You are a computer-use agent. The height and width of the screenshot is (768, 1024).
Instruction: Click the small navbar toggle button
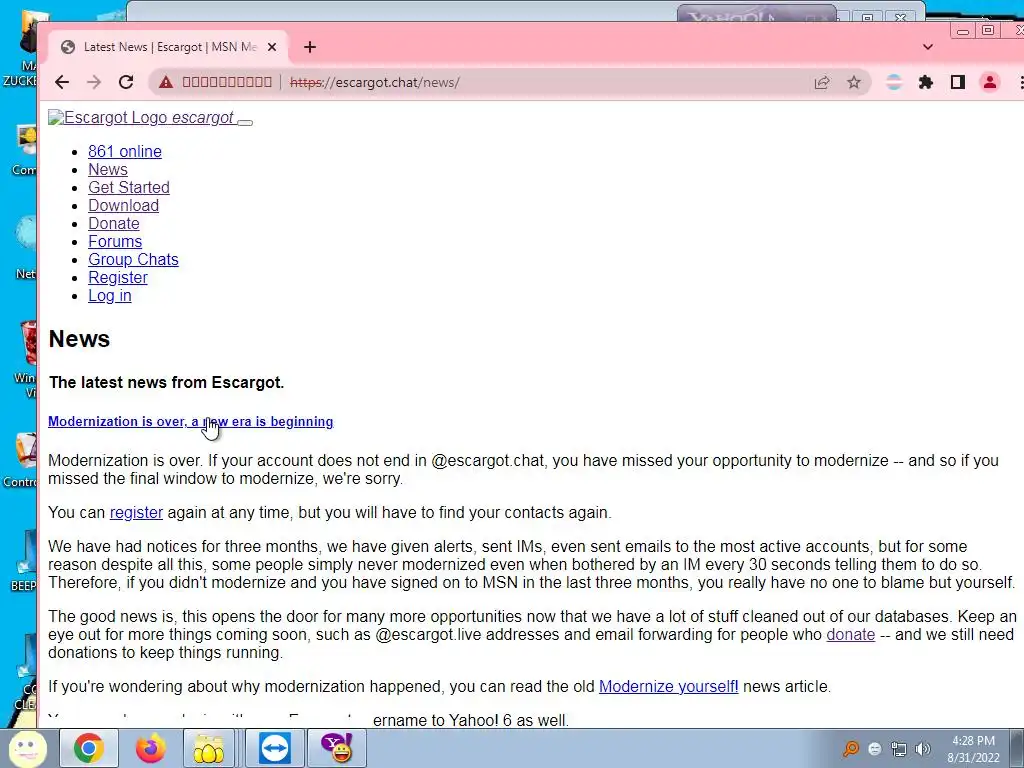pyautogui.click(x=245, y=121)
